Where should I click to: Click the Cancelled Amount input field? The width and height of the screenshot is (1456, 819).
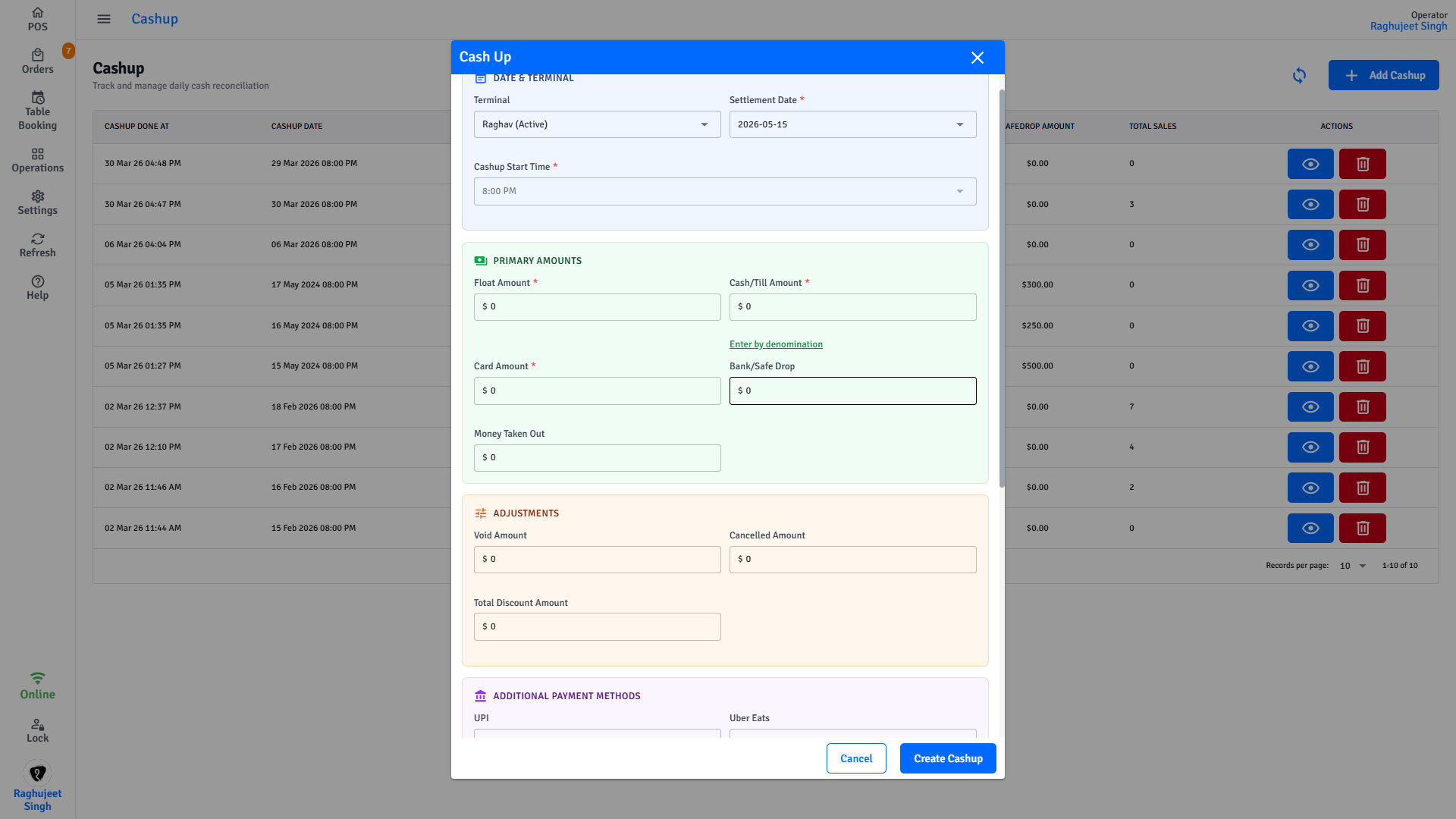[x=852, y=560]
